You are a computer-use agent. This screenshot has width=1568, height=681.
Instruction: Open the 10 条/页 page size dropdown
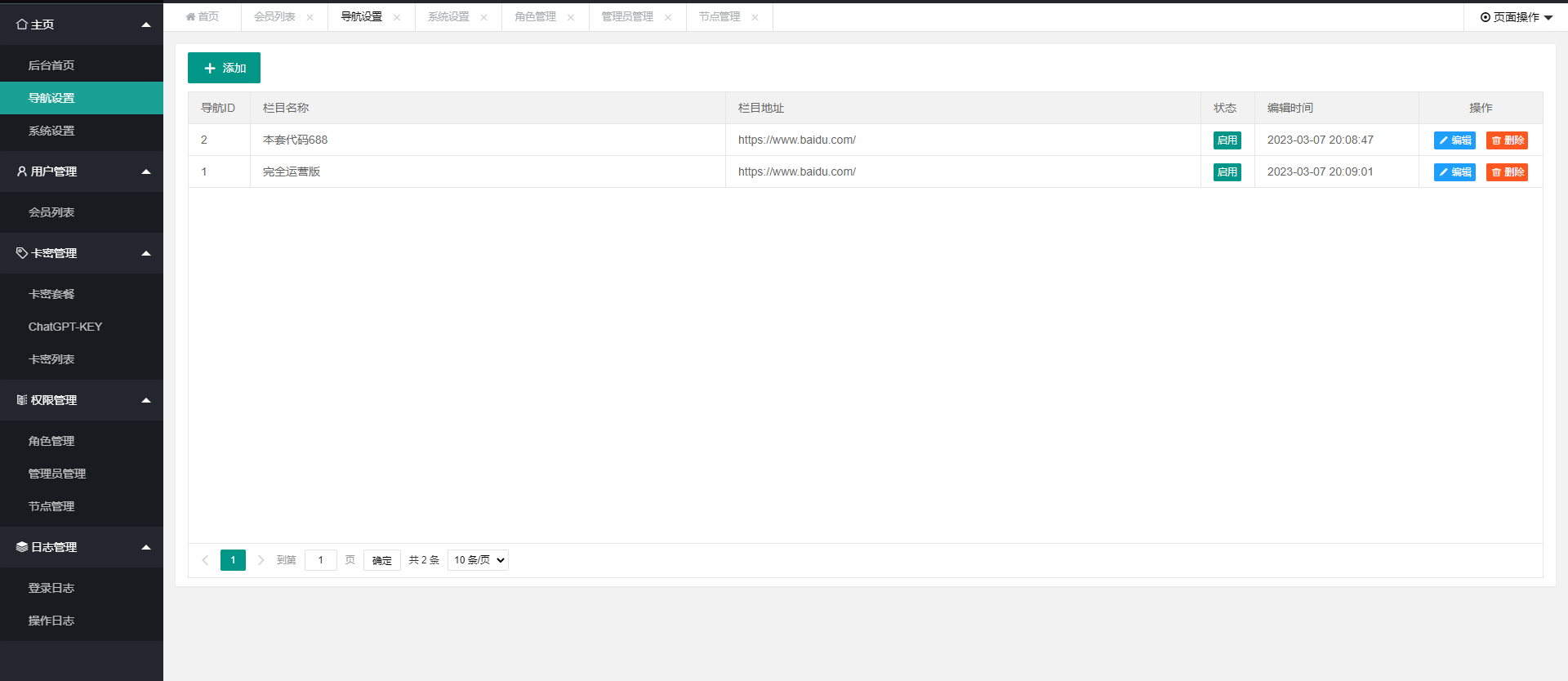click(x=478, y=560)
